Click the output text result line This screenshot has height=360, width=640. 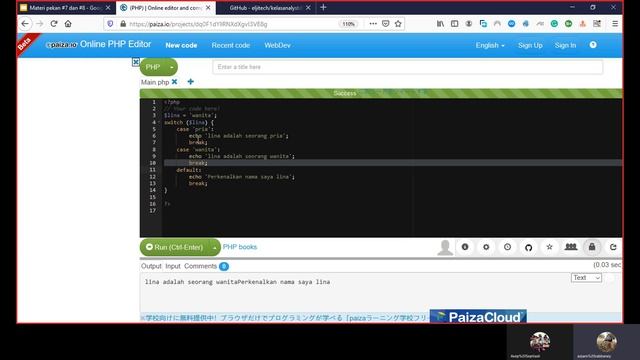(238, 282)
